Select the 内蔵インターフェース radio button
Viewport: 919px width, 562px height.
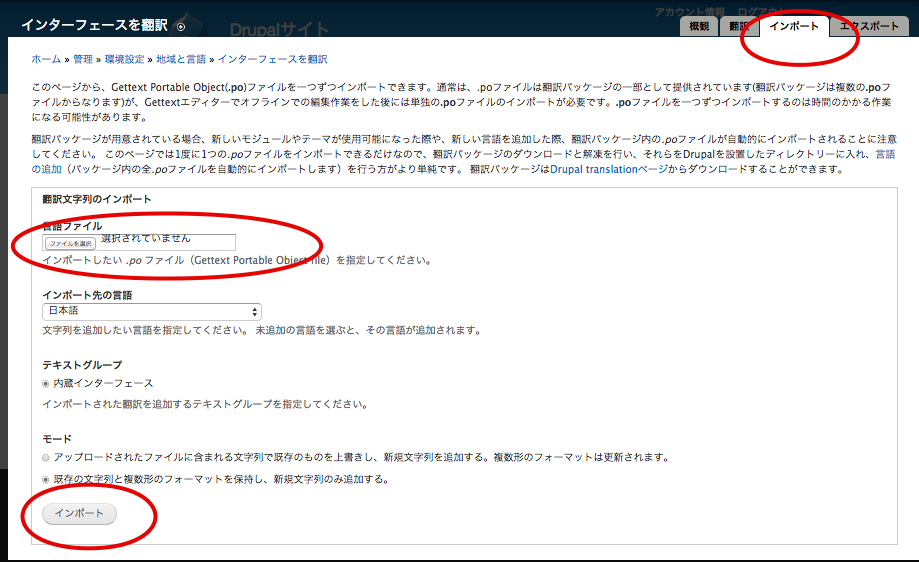click(47, 383)
